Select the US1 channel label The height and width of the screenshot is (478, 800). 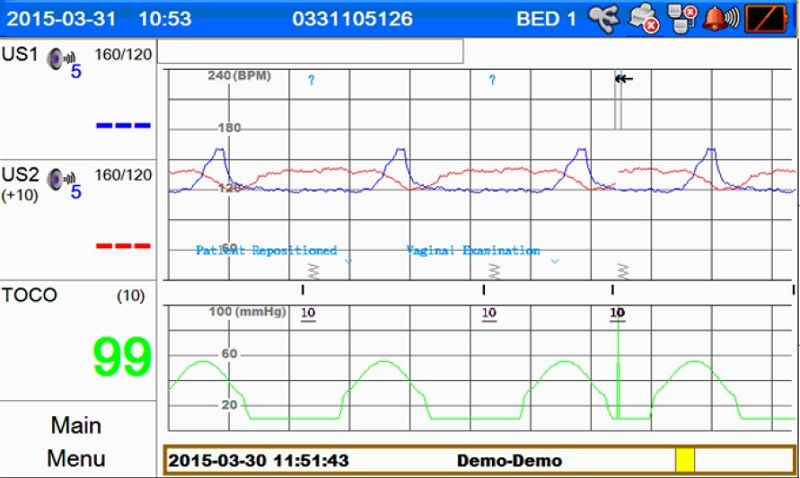tap(21, 53)
